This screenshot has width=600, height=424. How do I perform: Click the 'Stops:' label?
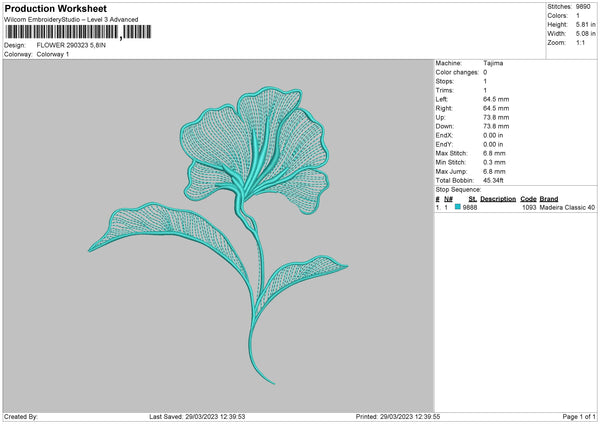(x=445, y=82)
